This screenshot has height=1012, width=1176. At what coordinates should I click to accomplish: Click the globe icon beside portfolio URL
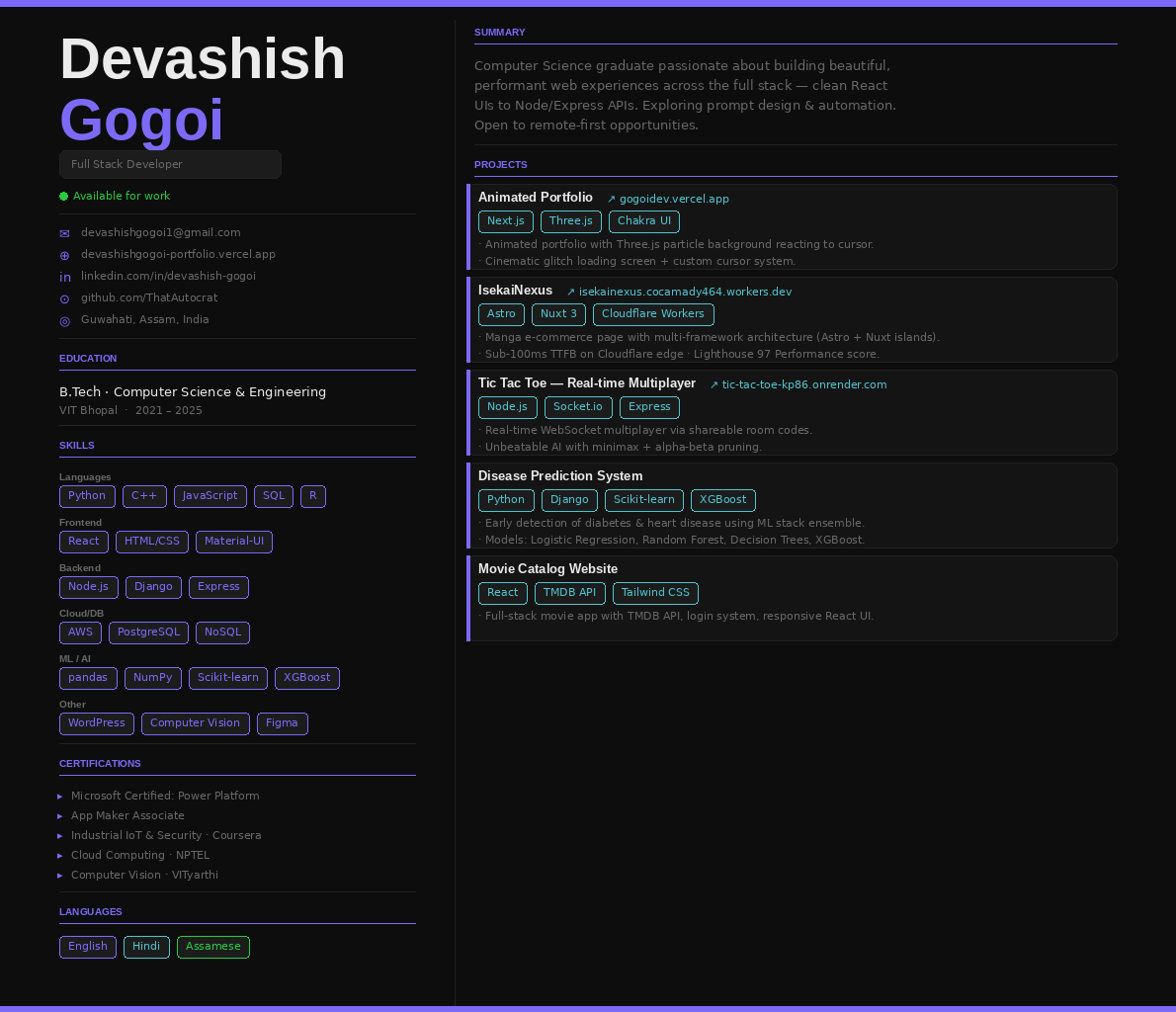64,255
